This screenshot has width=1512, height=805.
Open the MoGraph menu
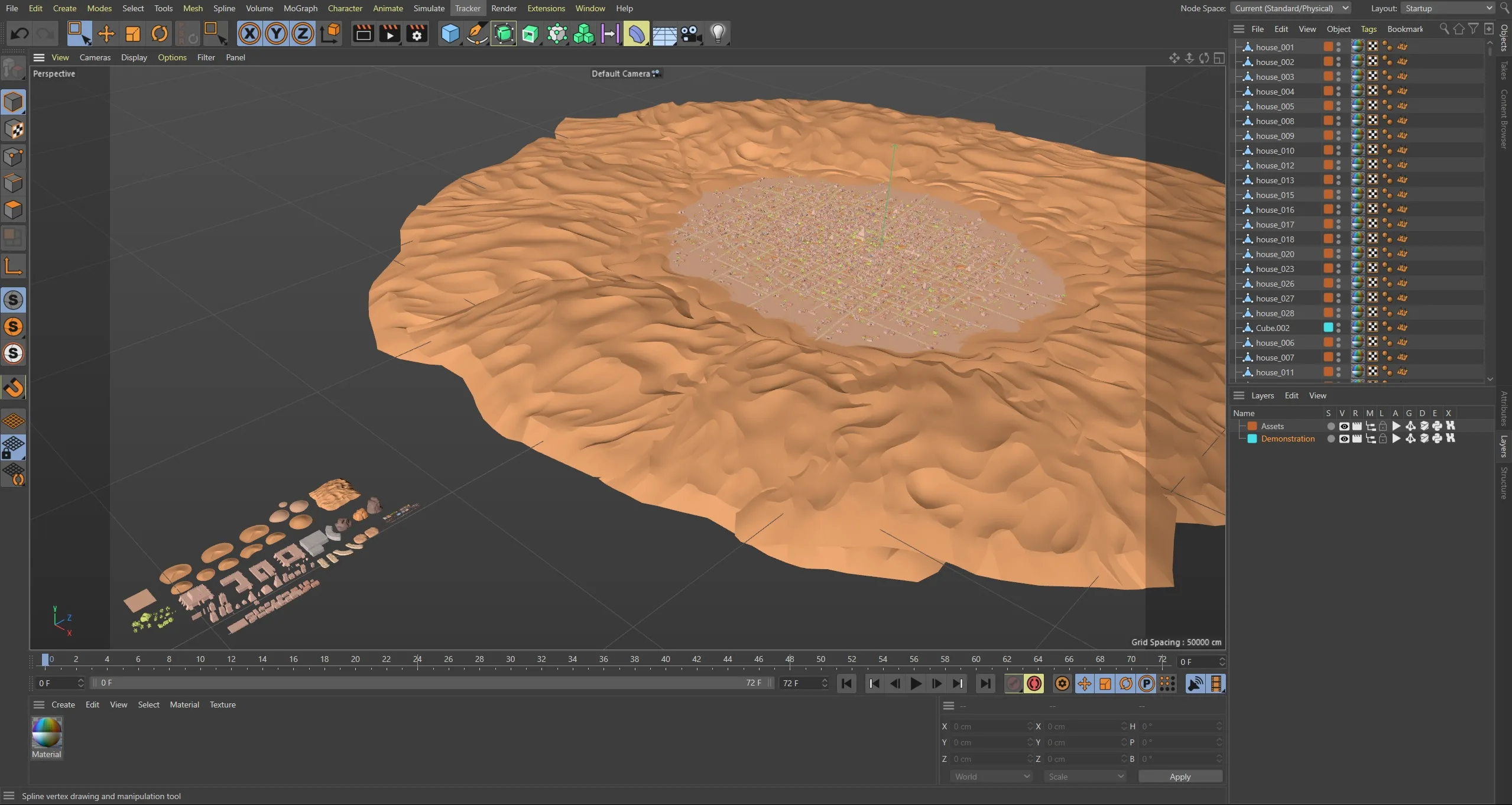pos(300,8)
